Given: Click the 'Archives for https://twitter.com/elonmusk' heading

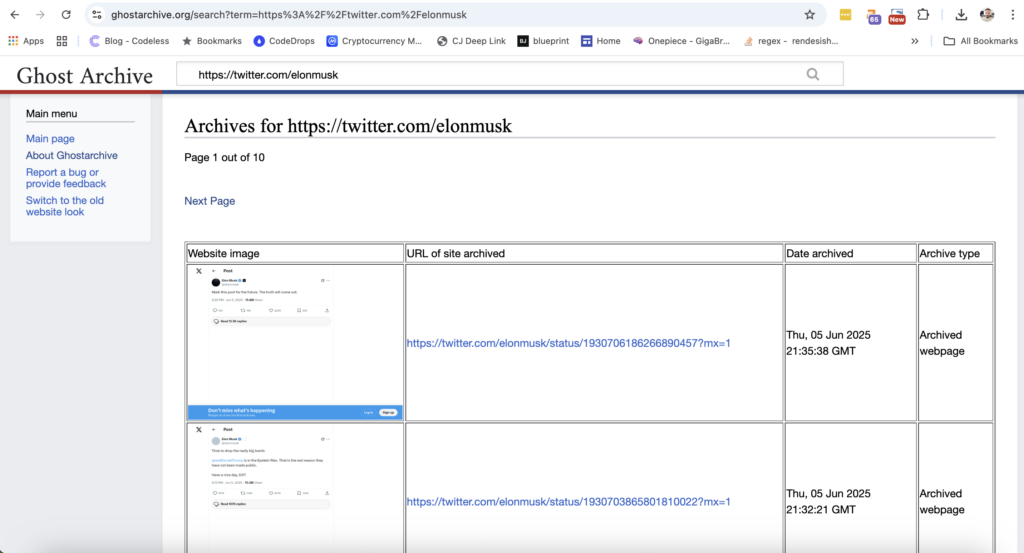Looking at the screenshot, I should pyautogui.click(x=348, y=126).
